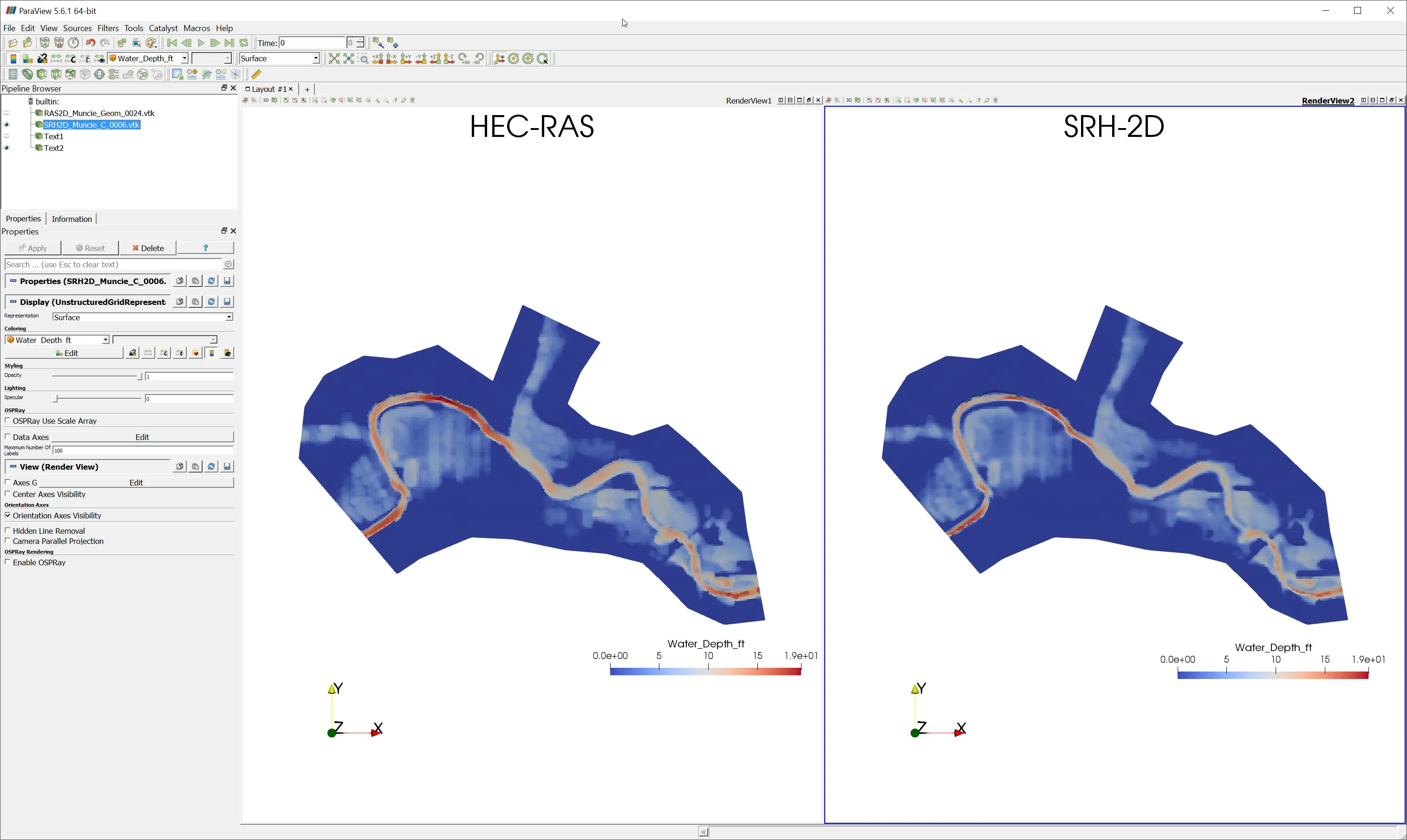
Task: Click the Slice filter icon
Action: [x=56, y=74]
